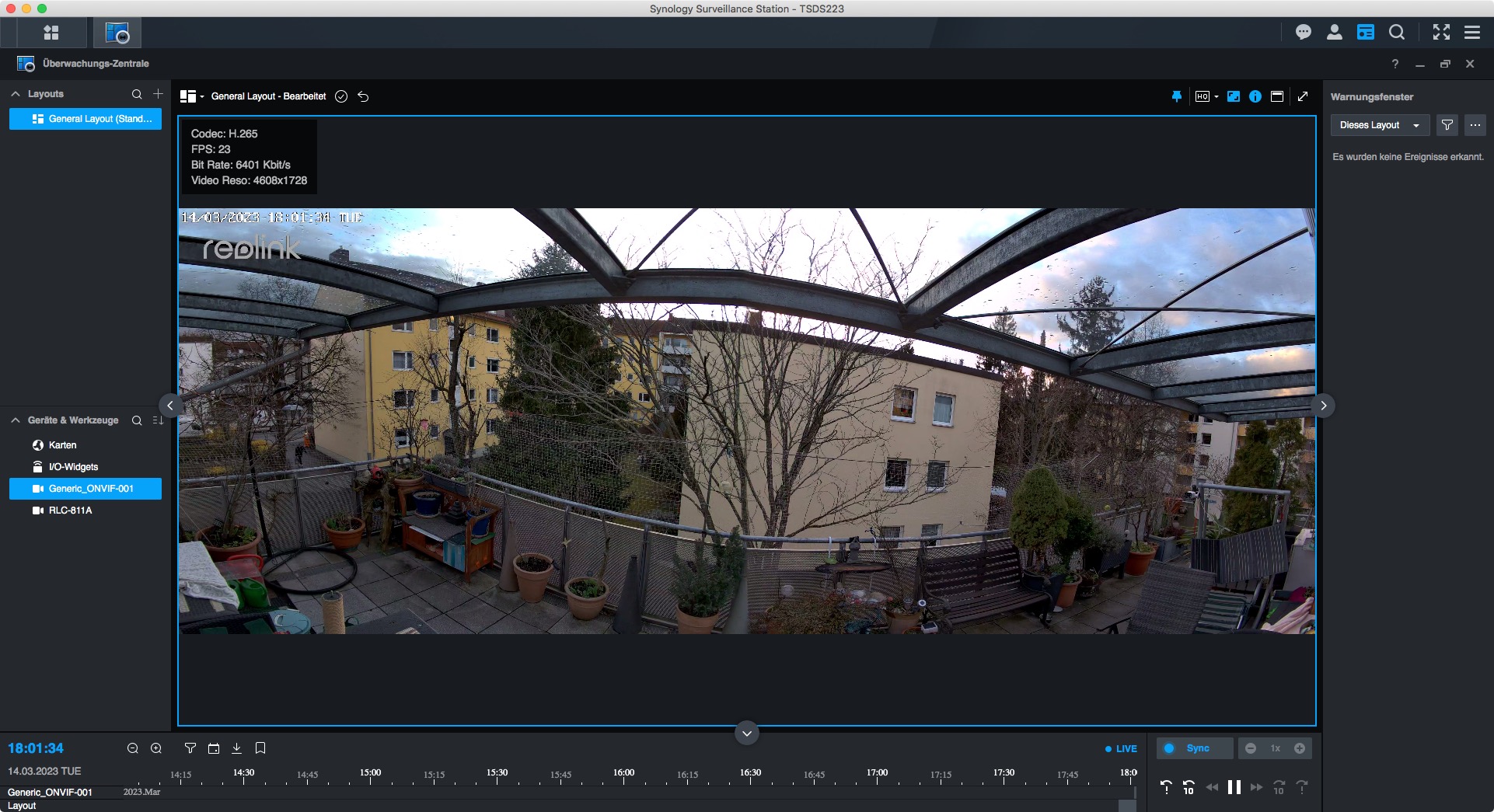Click the download recording icon
The image size is (1494, 812).
tap(237, 748)
